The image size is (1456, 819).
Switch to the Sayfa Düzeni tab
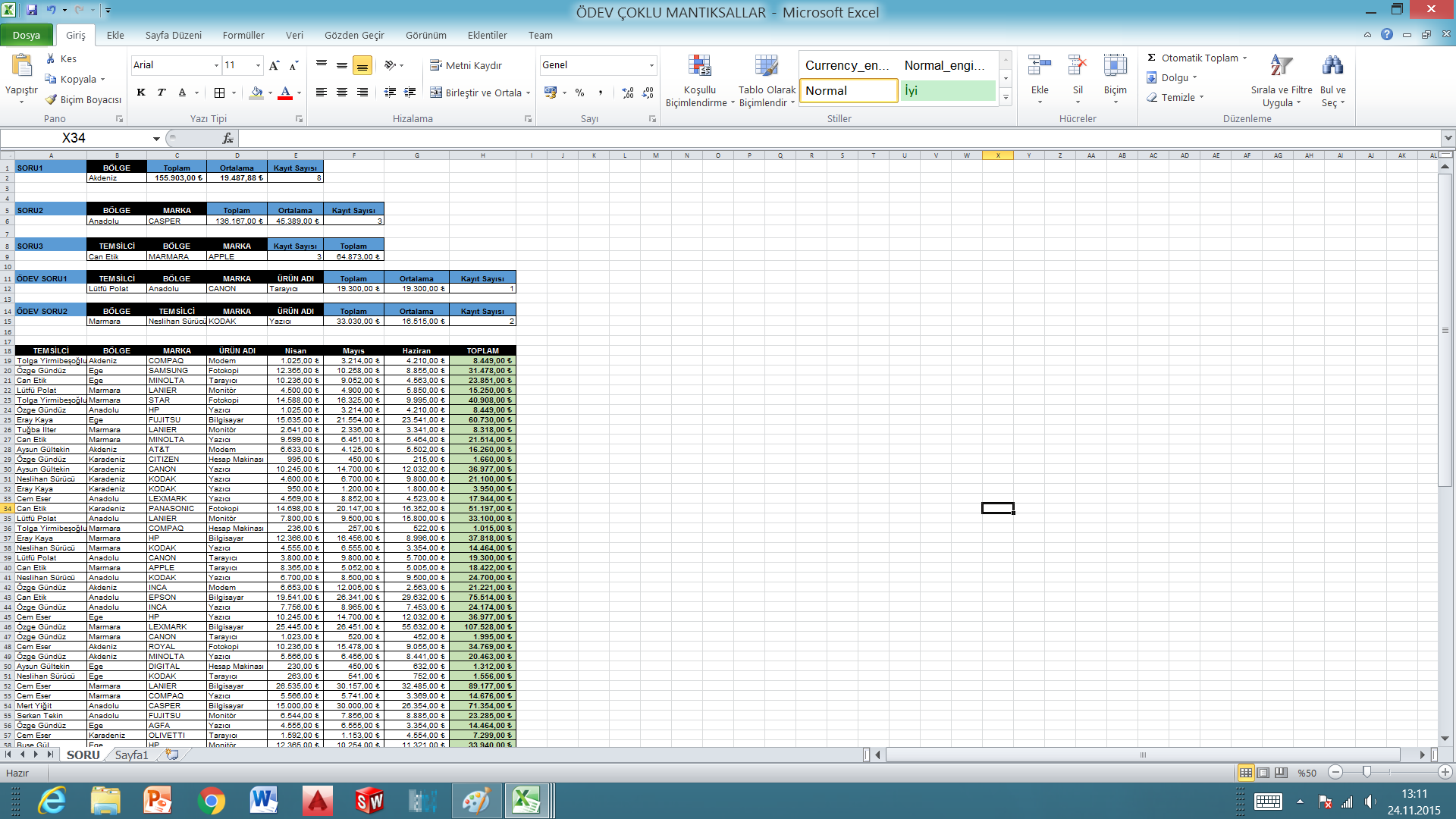[x=174, y=35]
